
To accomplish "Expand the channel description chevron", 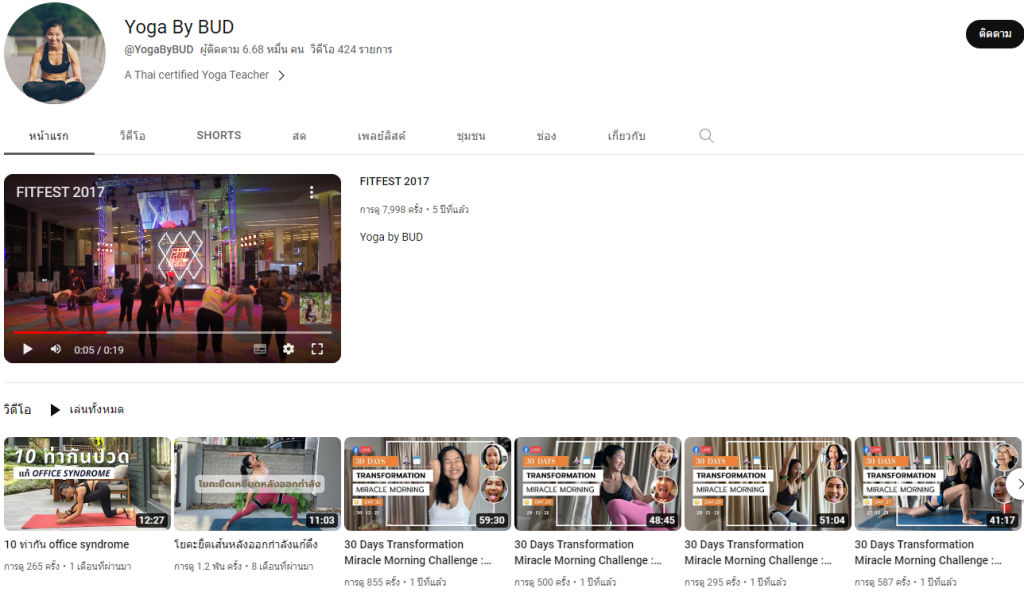I will point(281,75).
